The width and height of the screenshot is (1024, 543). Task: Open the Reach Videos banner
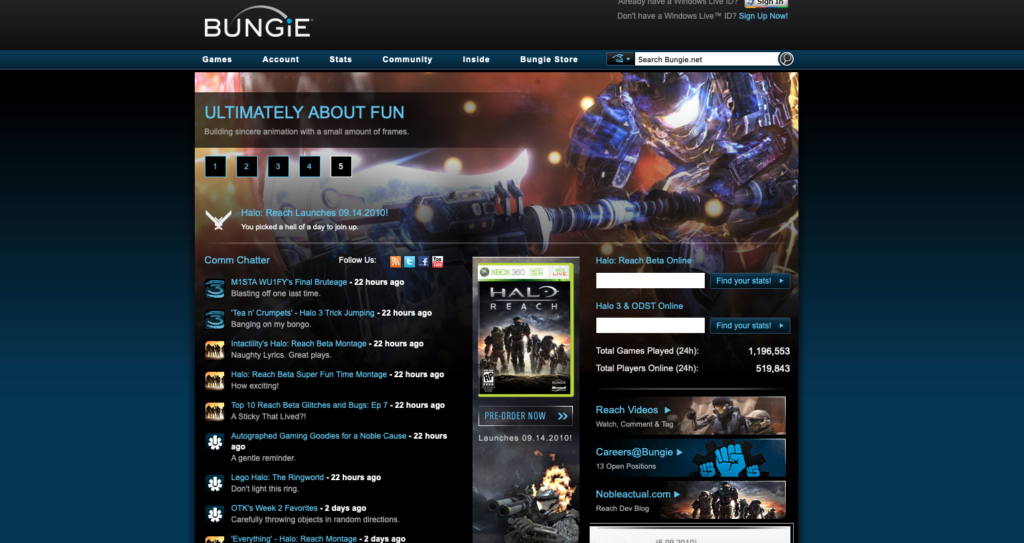coord(690,416)
